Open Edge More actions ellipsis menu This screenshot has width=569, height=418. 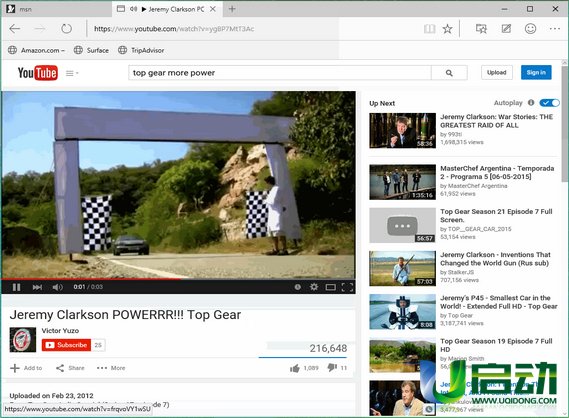pos(555,29)
